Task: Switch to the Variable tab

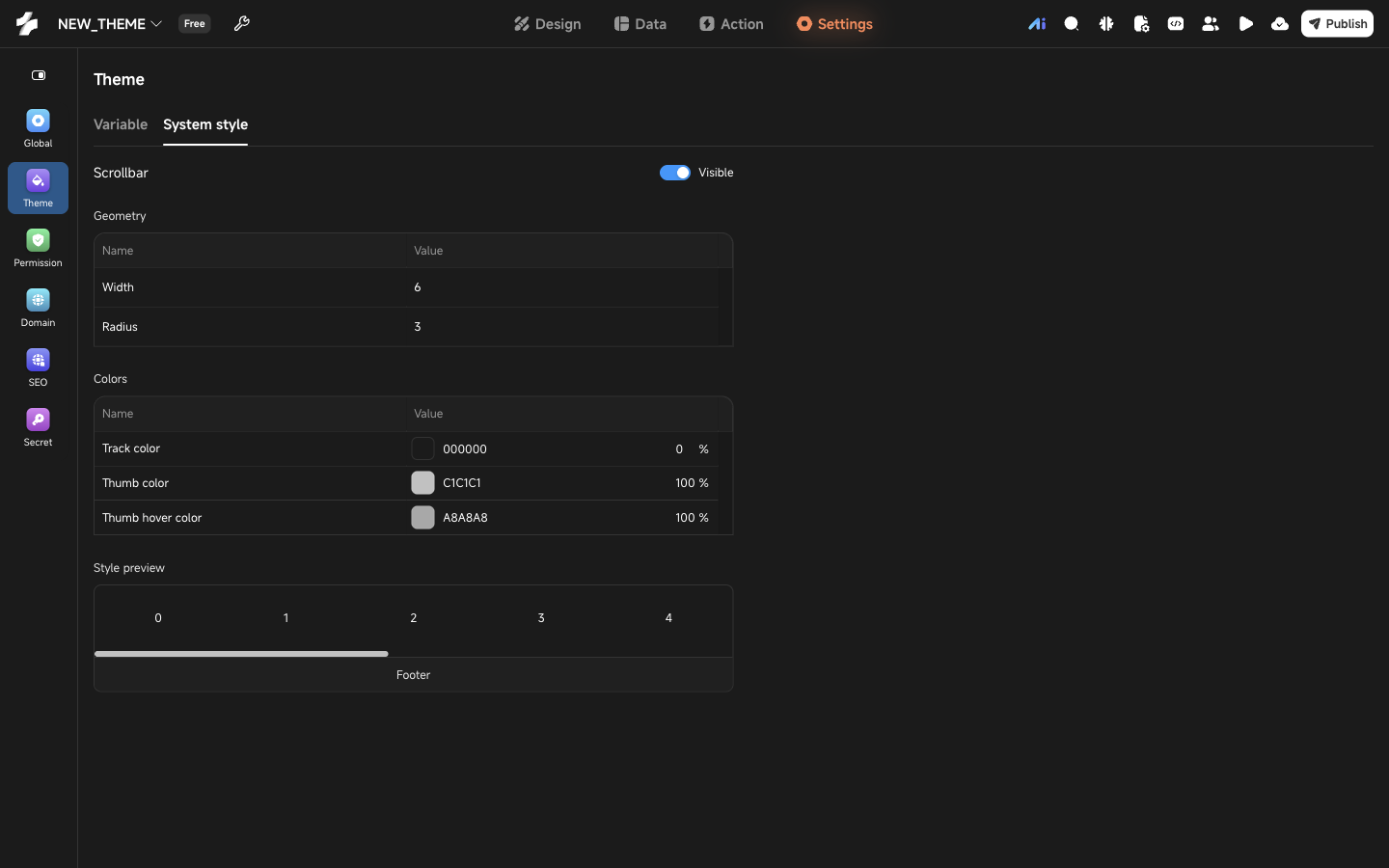Action: click(x=121, y=124)
